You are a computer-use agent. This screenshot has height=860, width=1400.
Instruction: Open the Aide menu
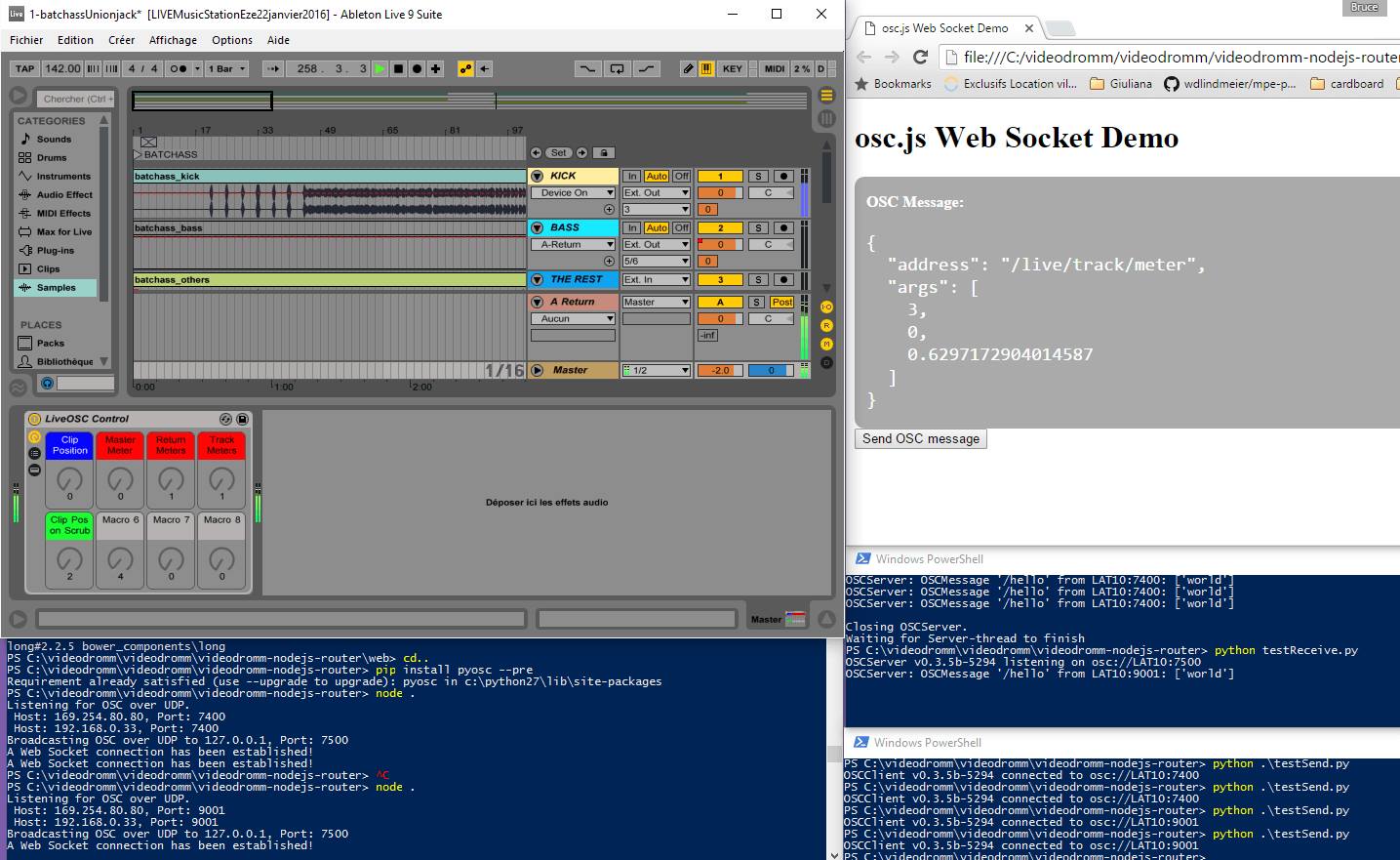[278, 40]
